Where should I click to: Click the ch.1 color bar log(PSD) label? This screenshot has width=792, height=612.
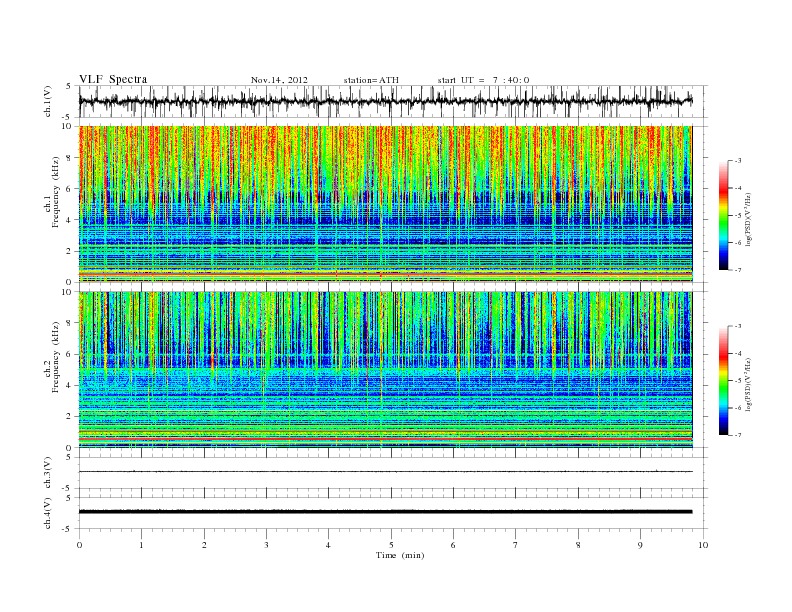pyautogui.click(x=750, y=220)
